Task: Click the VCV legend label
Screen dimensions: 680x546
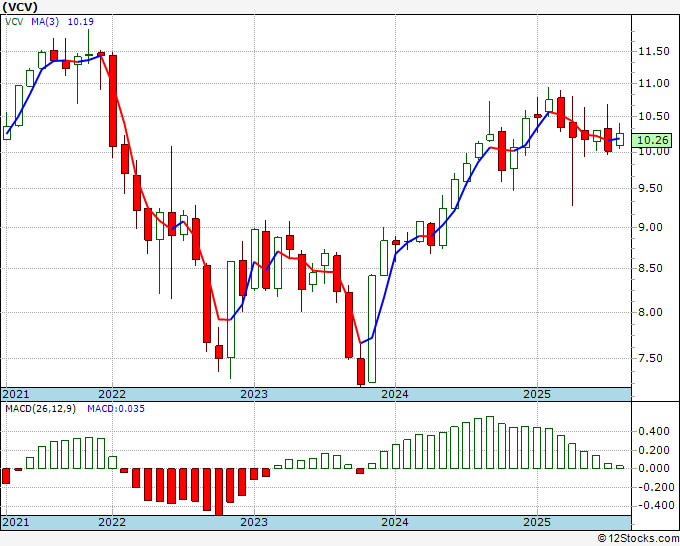Action: [x=14, y=22]
